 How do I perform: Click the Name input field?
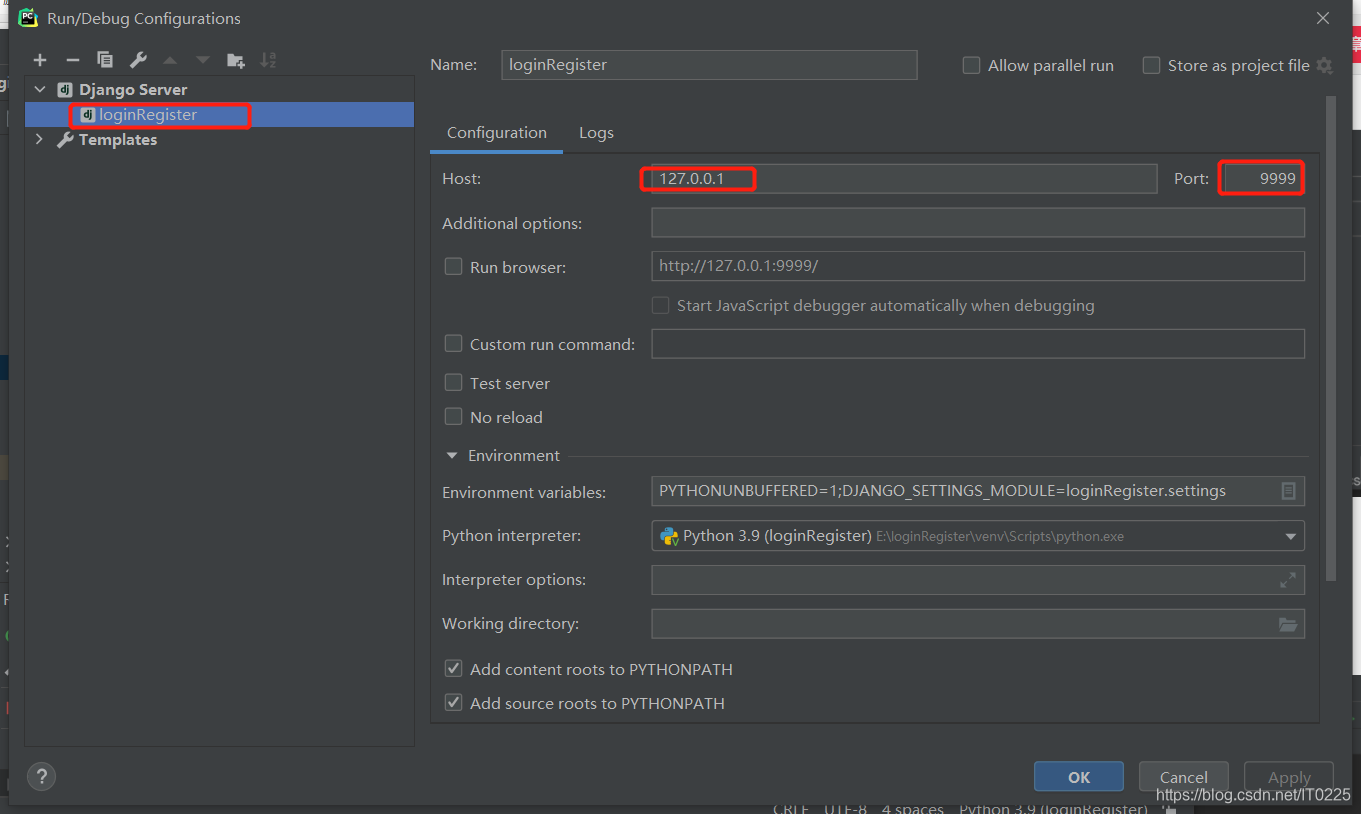click(x=709, y=64)
